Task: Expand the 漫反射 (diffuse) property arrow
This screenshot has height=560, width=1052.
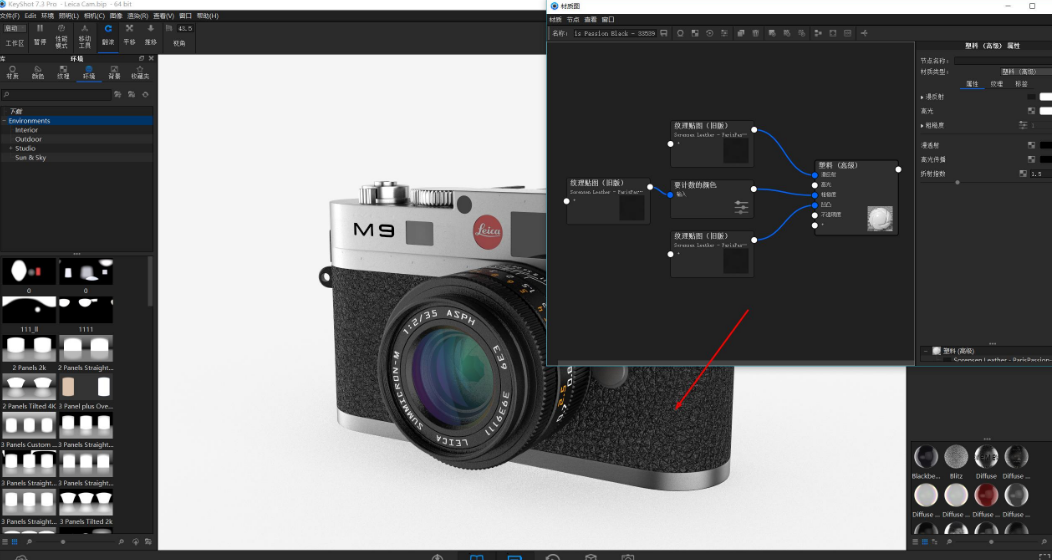Action: (922, 97)
